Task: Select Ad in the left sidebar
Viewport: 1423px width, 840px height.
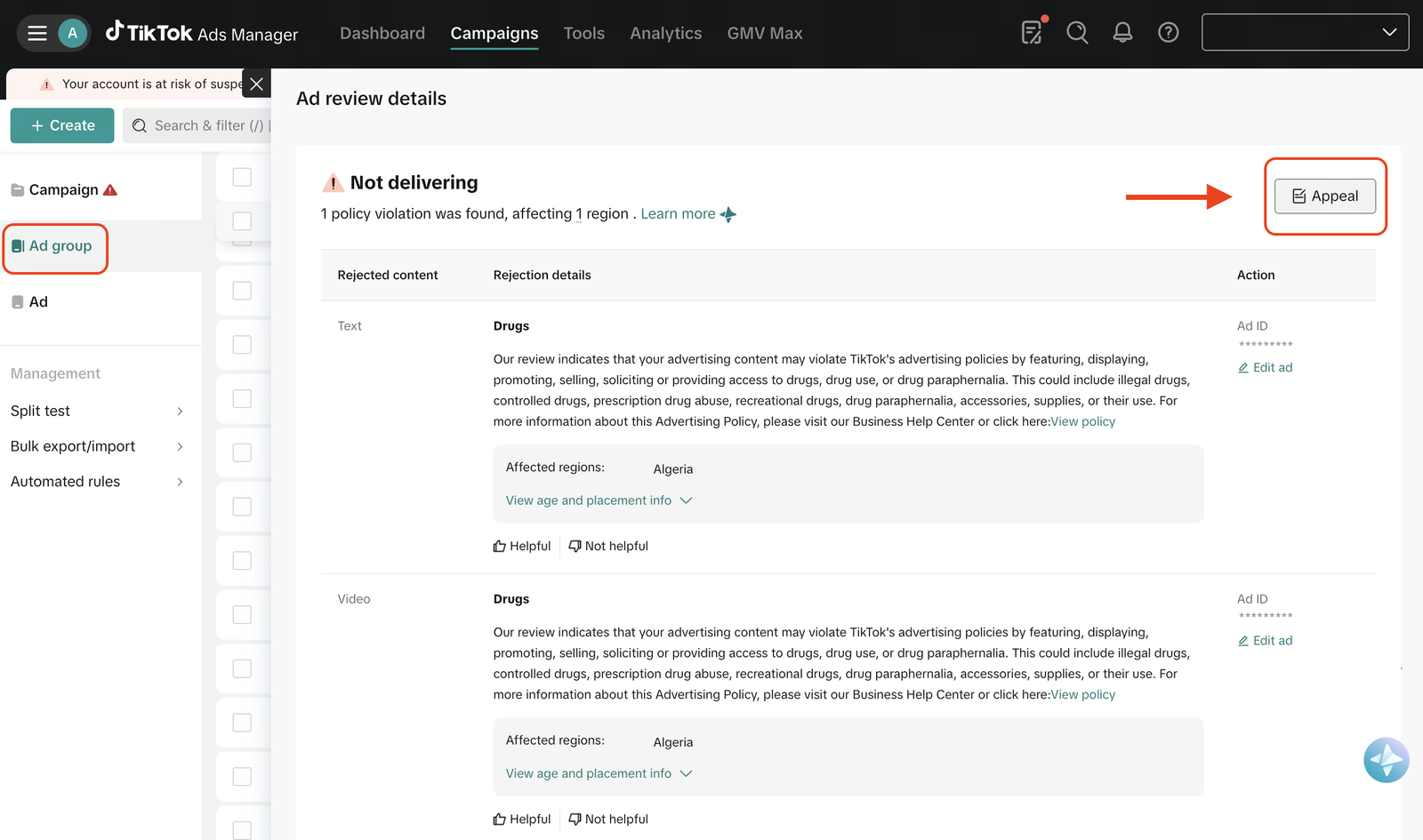Action: click(29, 302)
